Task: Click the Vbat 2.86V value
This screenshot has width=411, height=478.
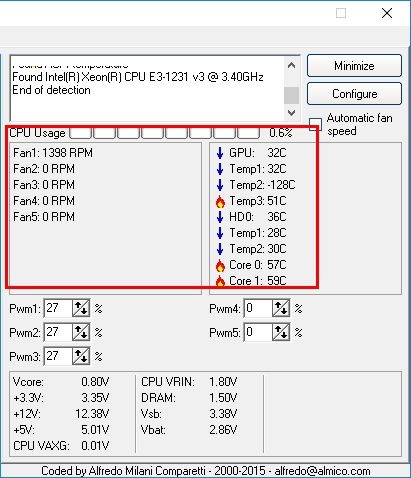Action: click(223, 430)
